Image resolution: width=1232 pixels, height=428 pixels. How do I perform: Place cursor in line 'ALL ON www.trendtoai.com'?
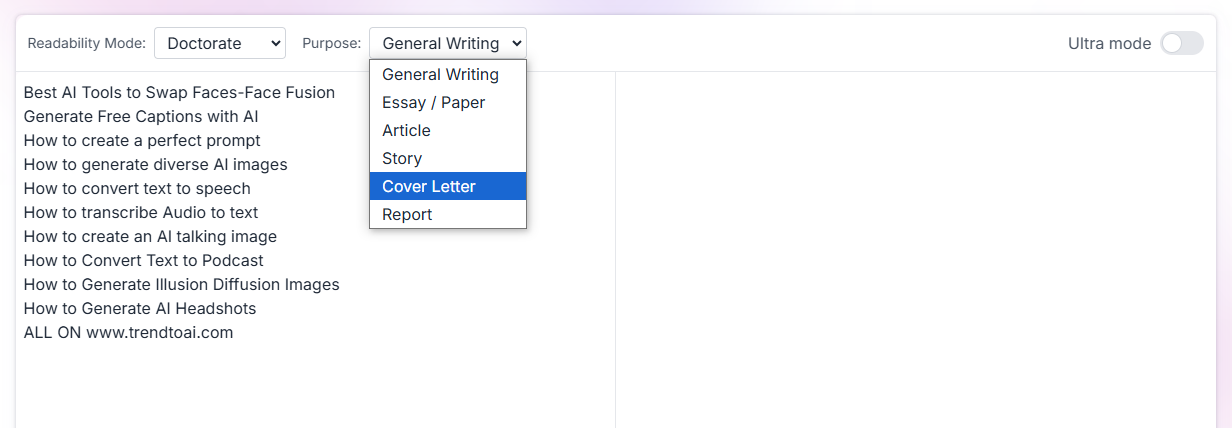click(x=128, y=332)
